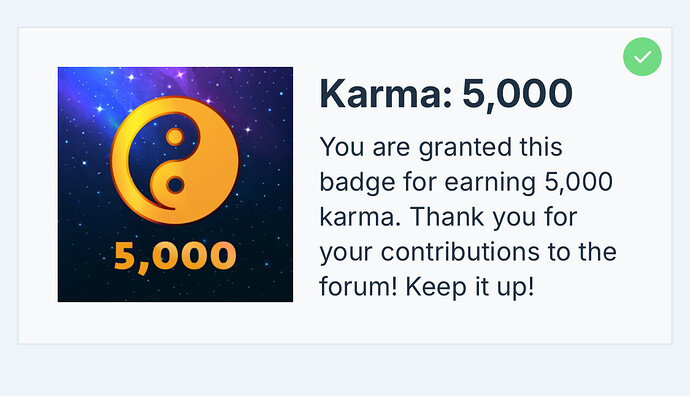Select the "Karma: 5,000" badge title
The height and width of the screenshot is (396, 690).
(446, 94)
